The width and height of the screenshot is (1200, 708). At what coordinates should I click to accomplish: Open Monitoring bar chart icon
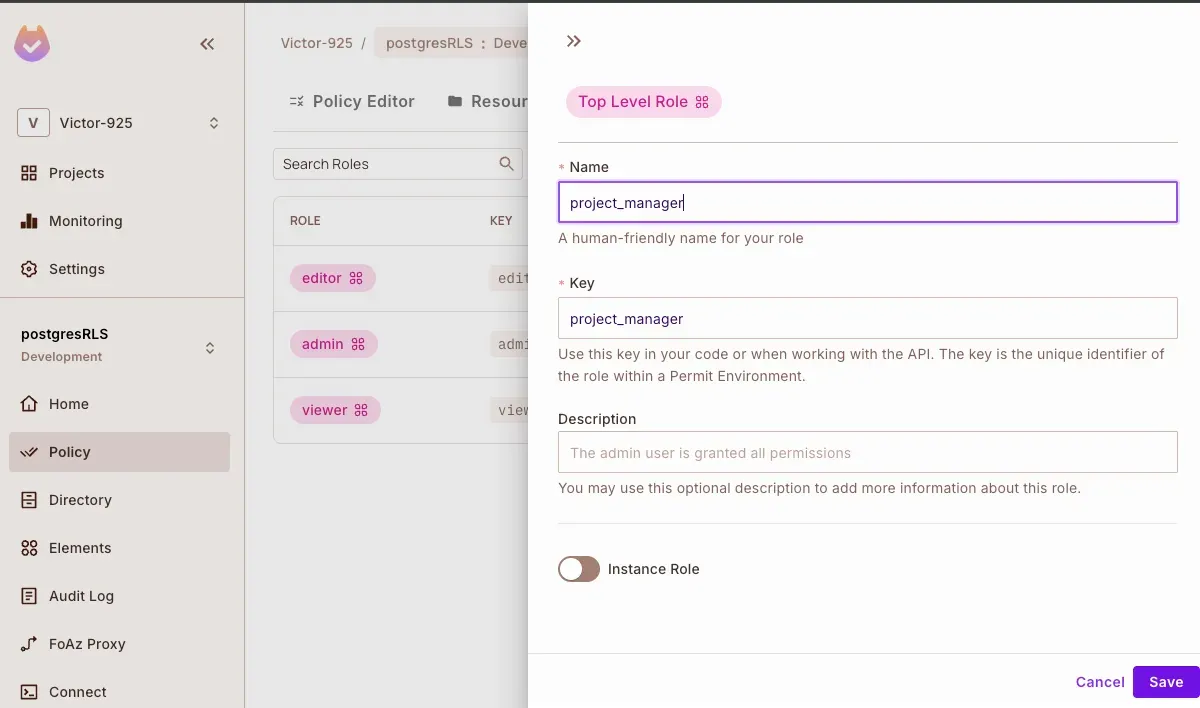click(29, 221)
